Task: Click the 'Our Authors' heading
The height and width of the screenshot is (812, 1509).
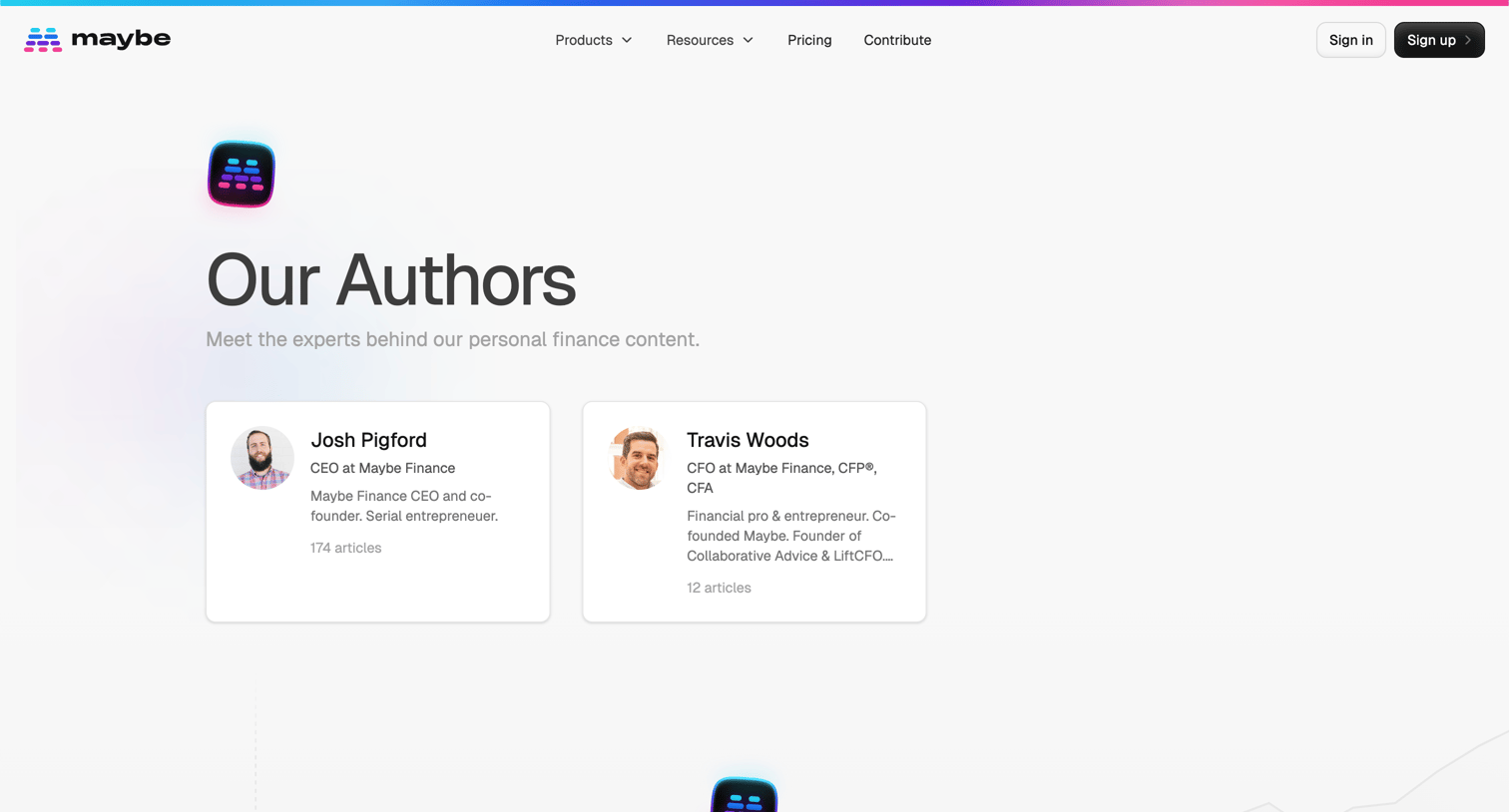Action: point(390,280)
